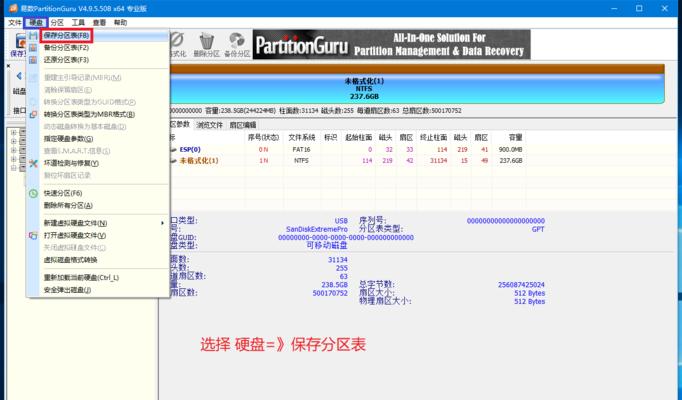
Task: Click the 容量 column header
Action: coord(515,138)
